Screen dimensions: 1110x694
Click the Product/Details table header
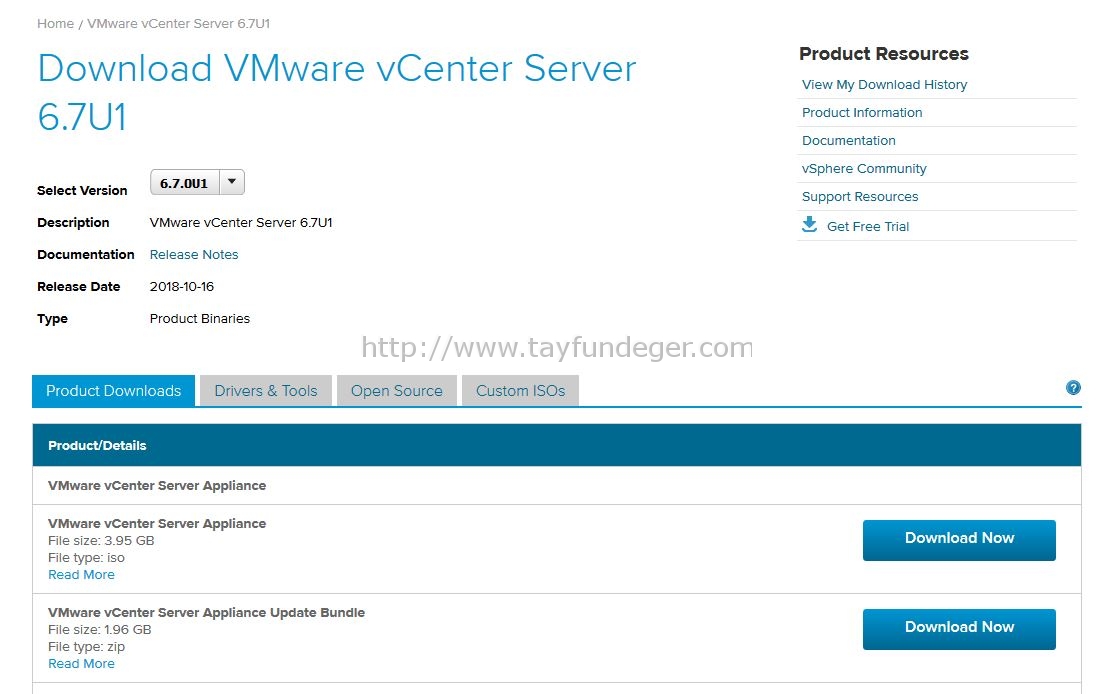point(556,445)
